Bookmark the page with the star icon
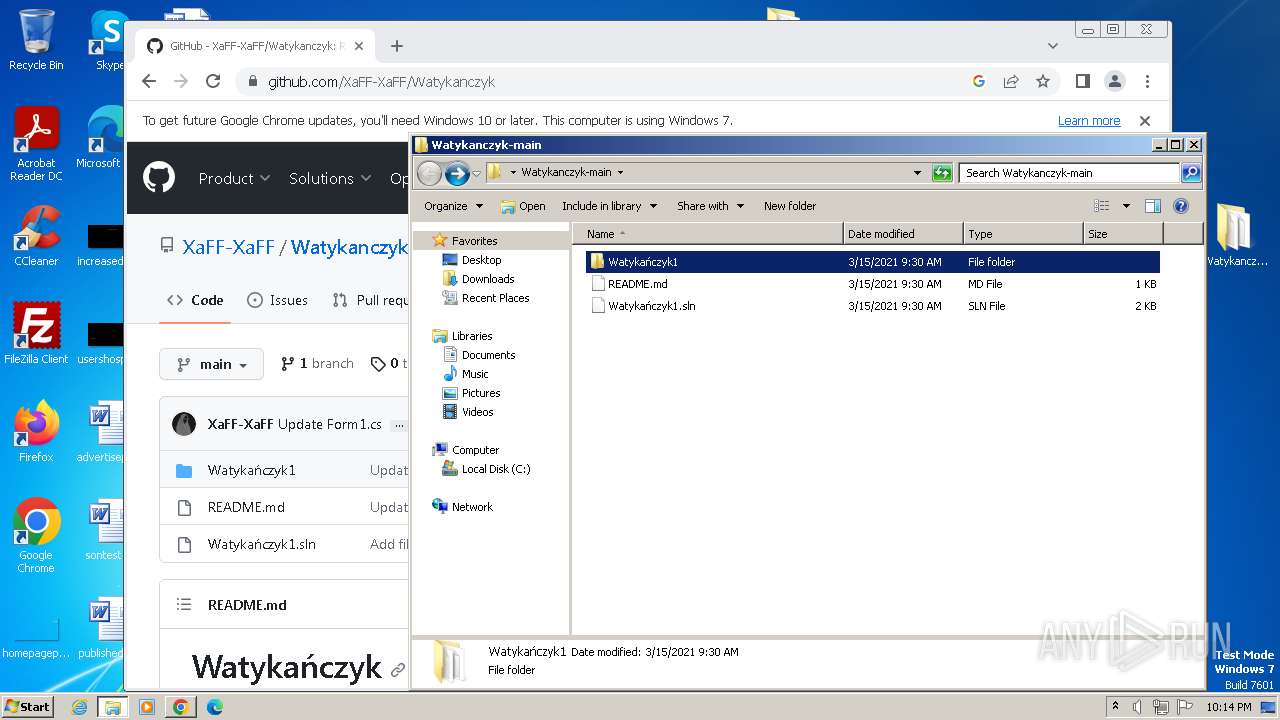Screen dimensions: 1280x720 click(1043, 82)
